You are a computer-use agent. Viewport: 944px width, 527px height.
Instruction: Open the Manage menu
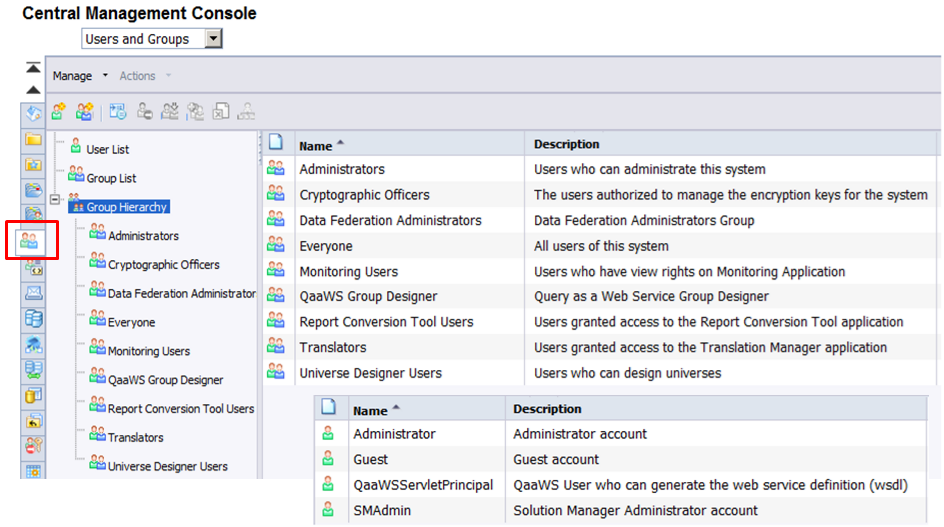(x=72, y=76)
